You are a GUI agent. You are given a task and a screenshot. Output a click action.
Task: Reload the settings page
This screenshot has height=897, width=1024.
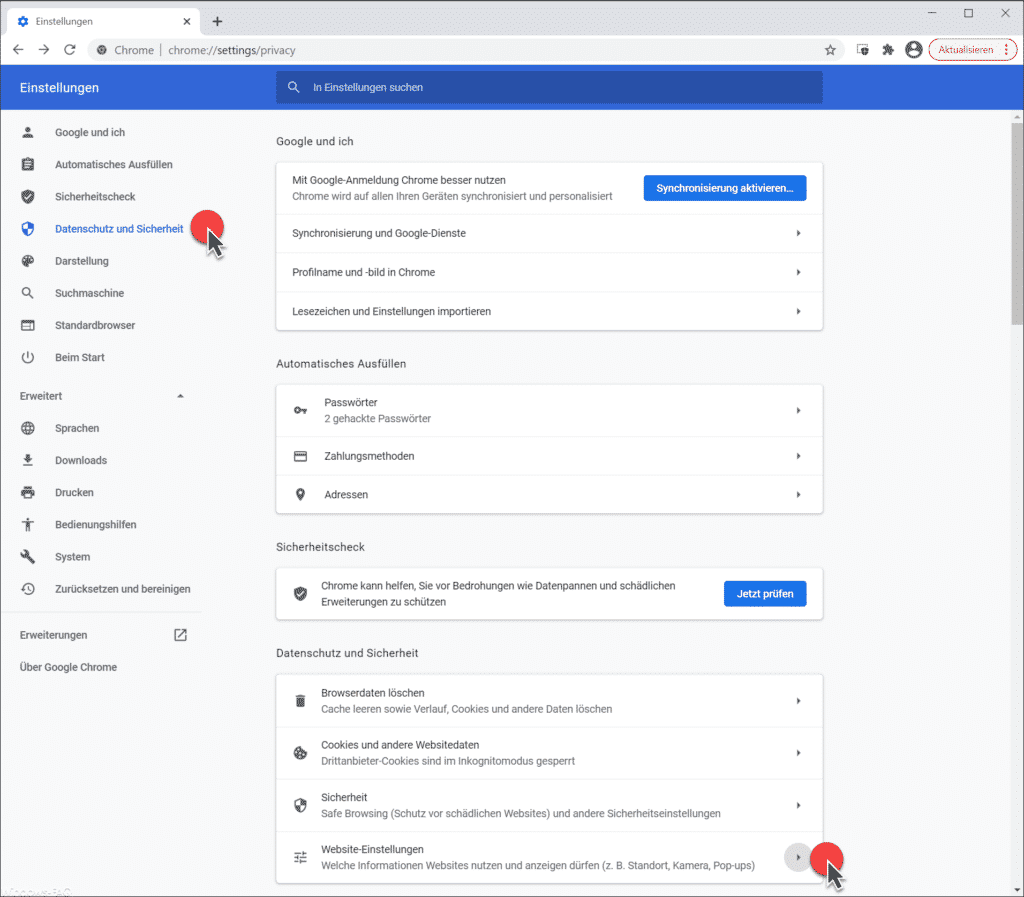[70, 50]
